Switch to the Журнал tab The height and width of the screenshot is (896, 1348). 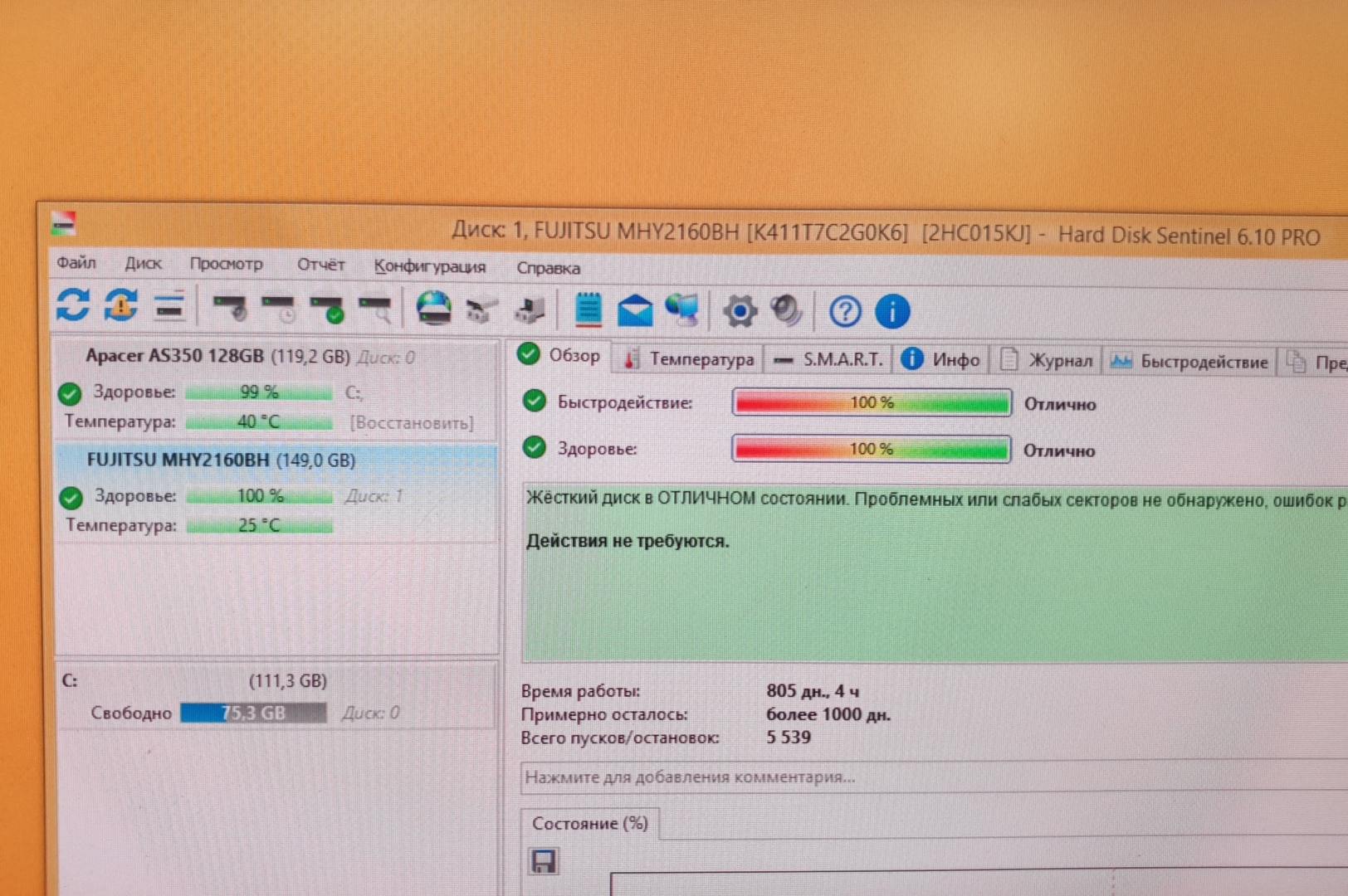[1046, 360]
